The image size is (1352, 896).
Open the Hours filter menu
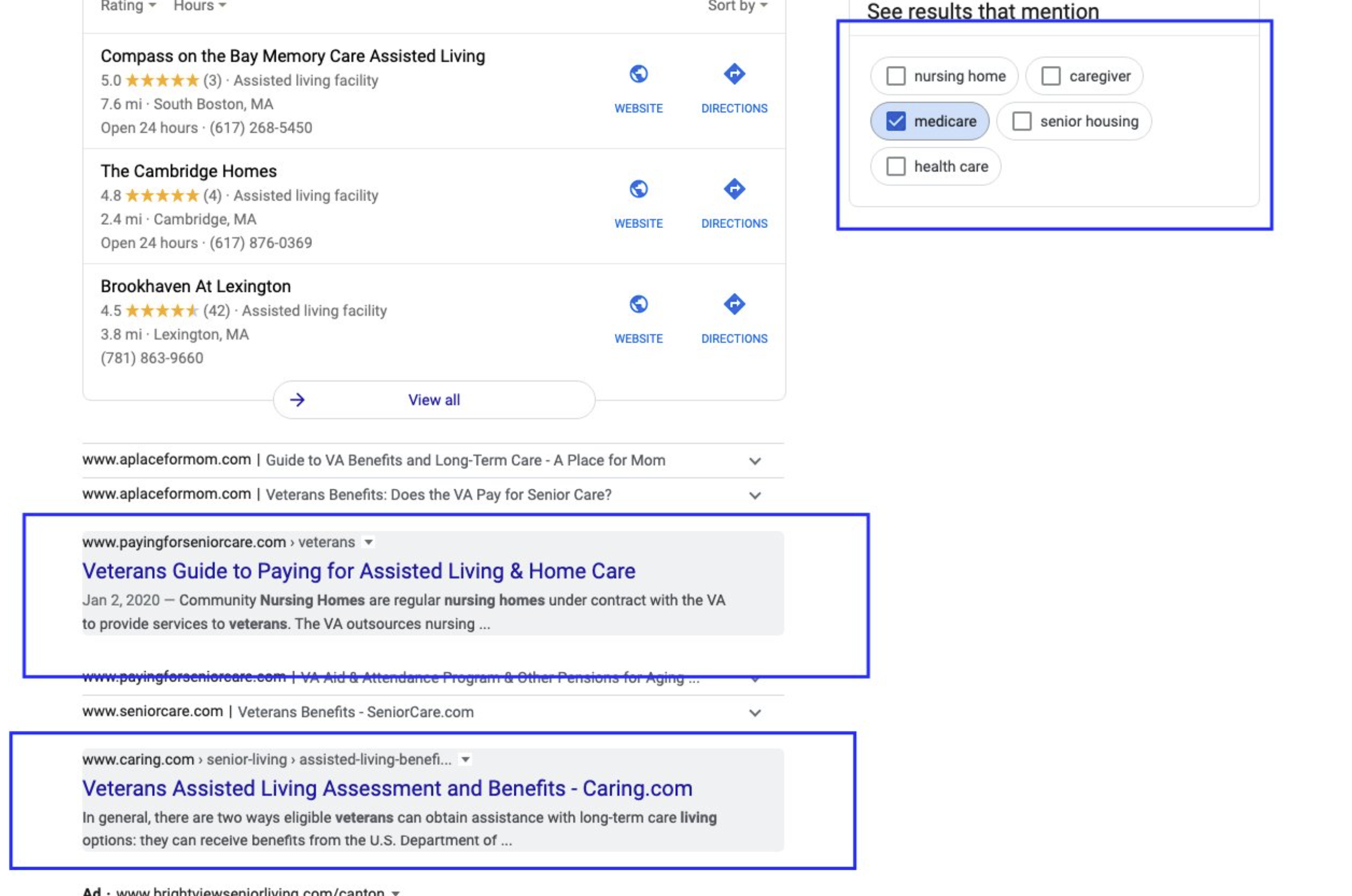(199, 6)
